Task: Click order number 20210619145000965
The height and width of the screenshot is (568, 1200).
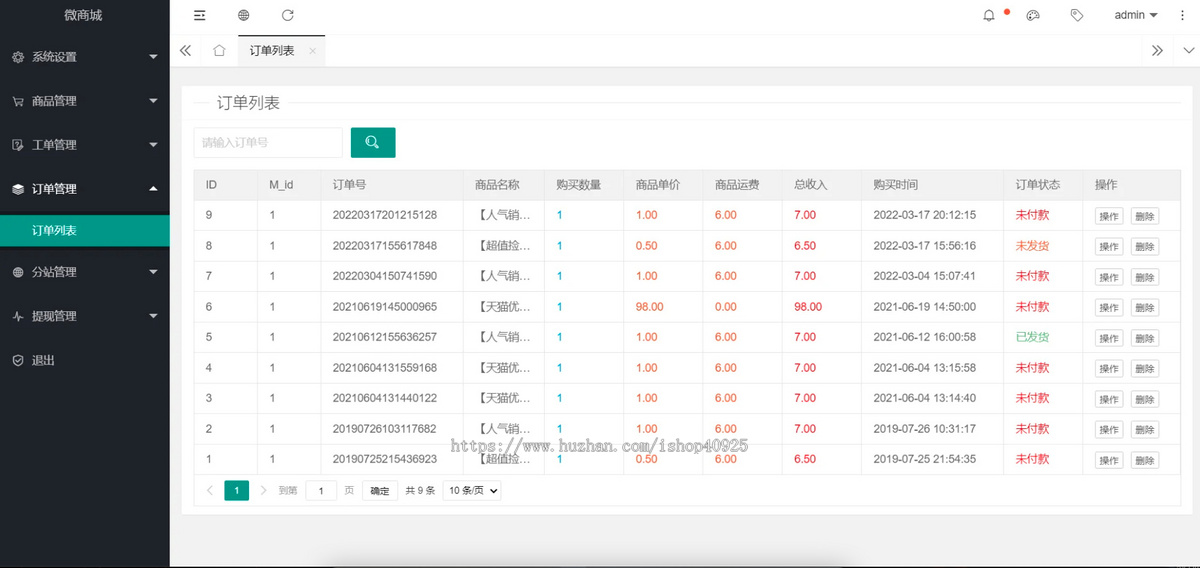Action: click(x=385, y=307)
